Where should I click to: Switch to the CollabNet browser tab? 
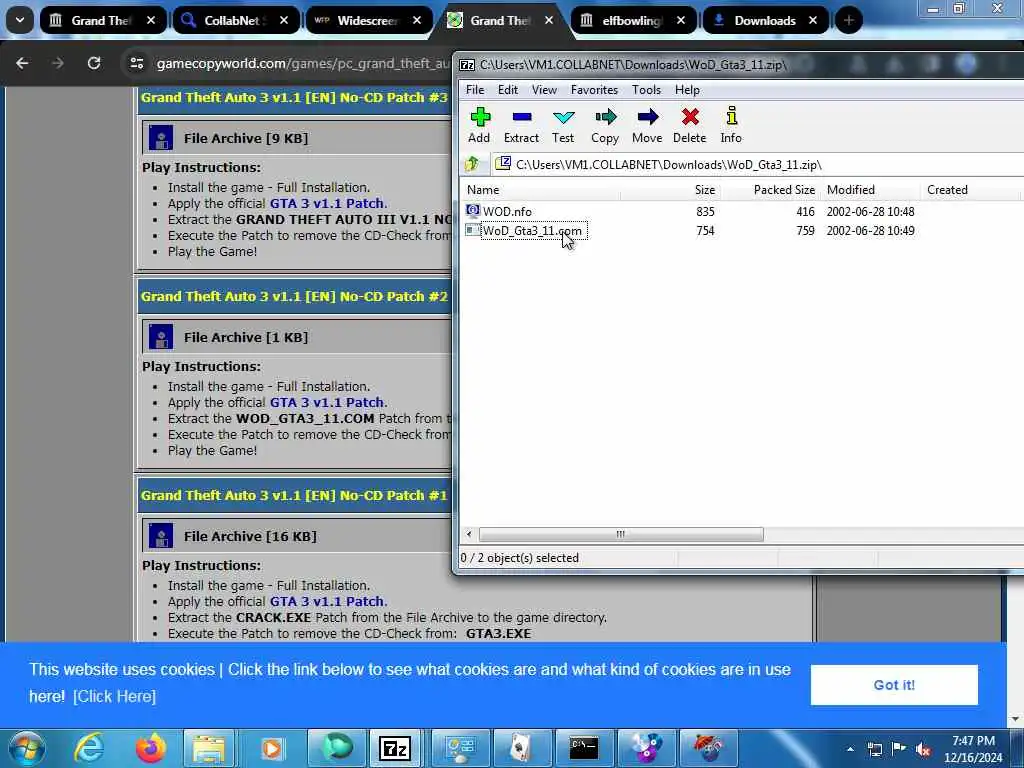click(x=235, y=20)
